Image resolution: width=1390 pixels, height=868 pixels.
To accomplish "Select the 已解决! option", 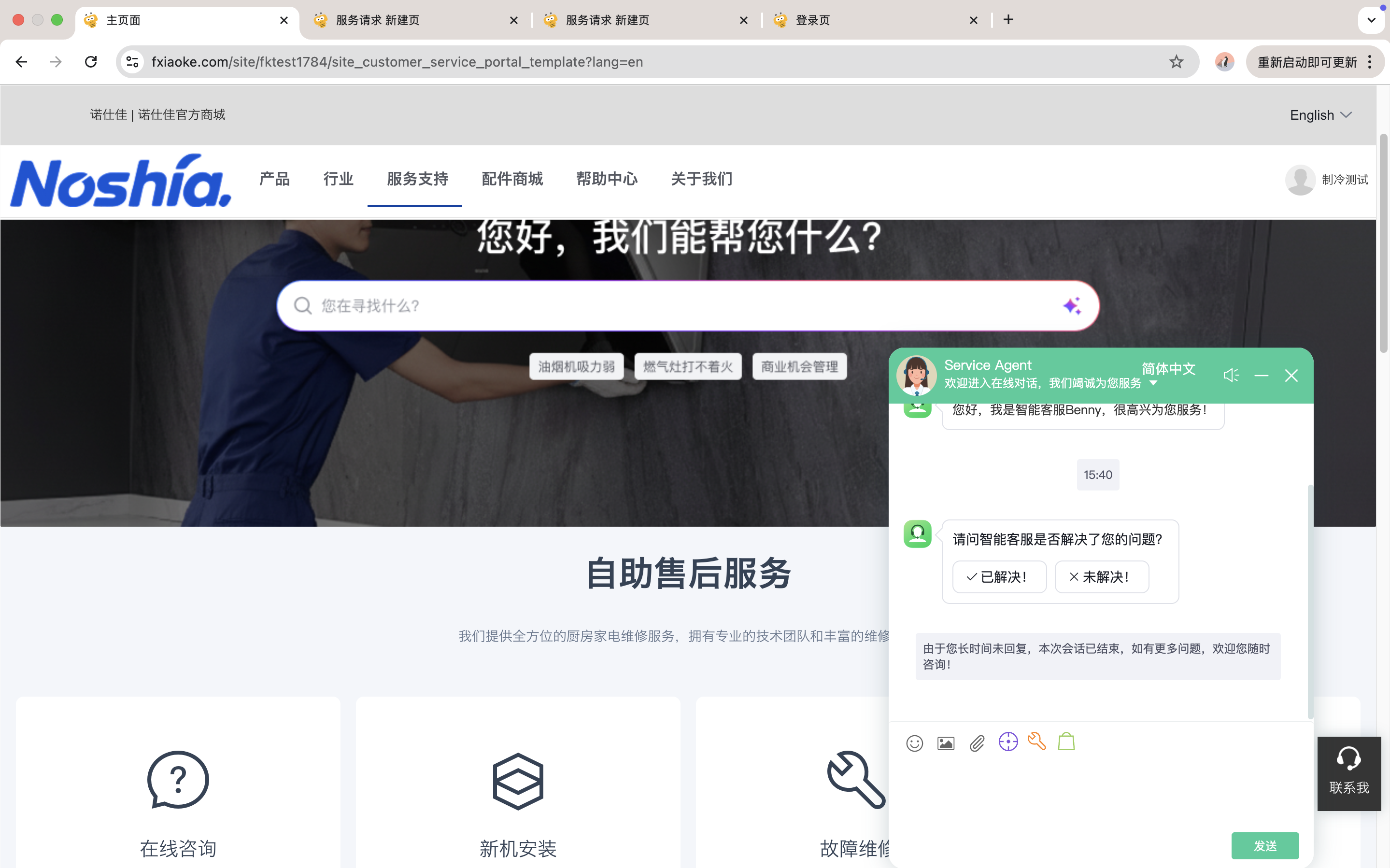I will click(x=999, y=576).
